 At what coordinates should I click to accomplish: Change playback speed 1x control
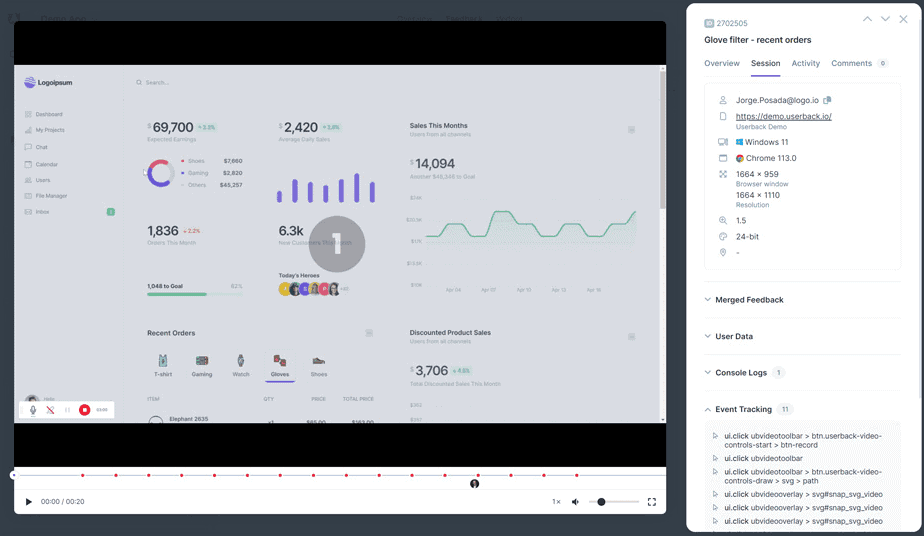point(556,502)
